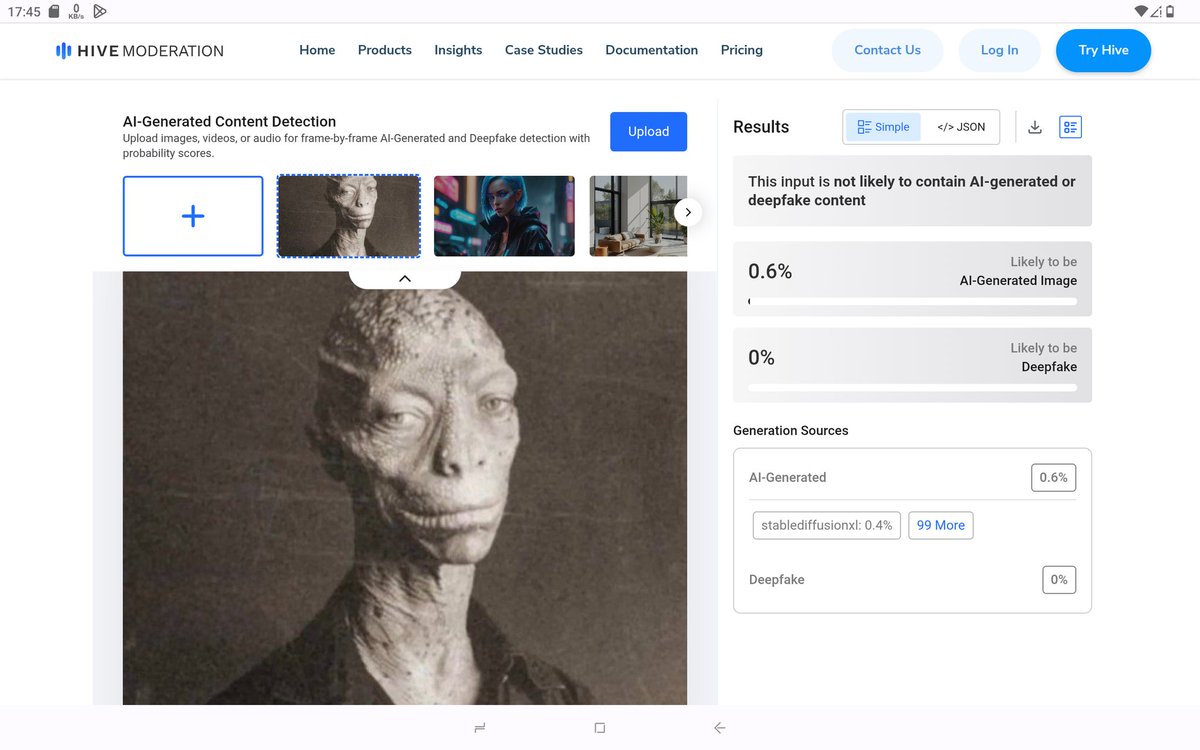Click the Generation Sources heading
The height and width of the screenshot is (750, 1200).
[790, 430]
